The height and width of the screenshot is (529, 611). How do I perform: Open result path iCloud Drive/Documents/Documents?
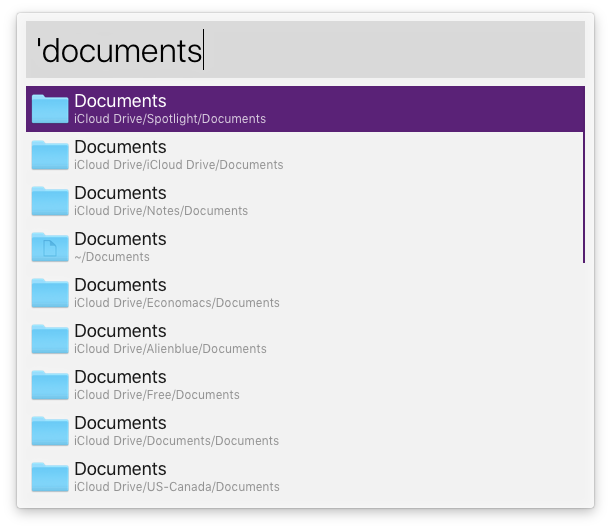pyautogui.click(x=176, y=441)
